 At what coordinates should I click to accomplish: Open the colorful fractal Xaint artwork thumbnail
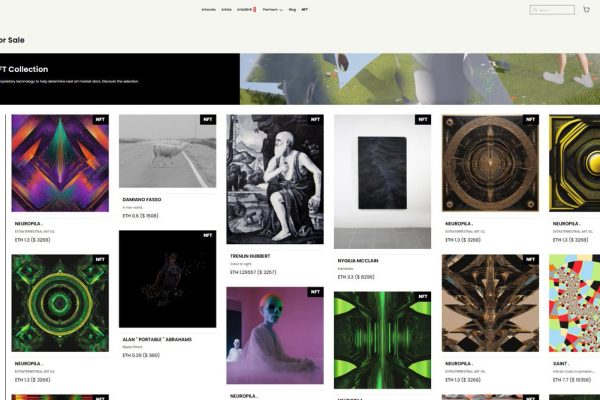point(574,303)
